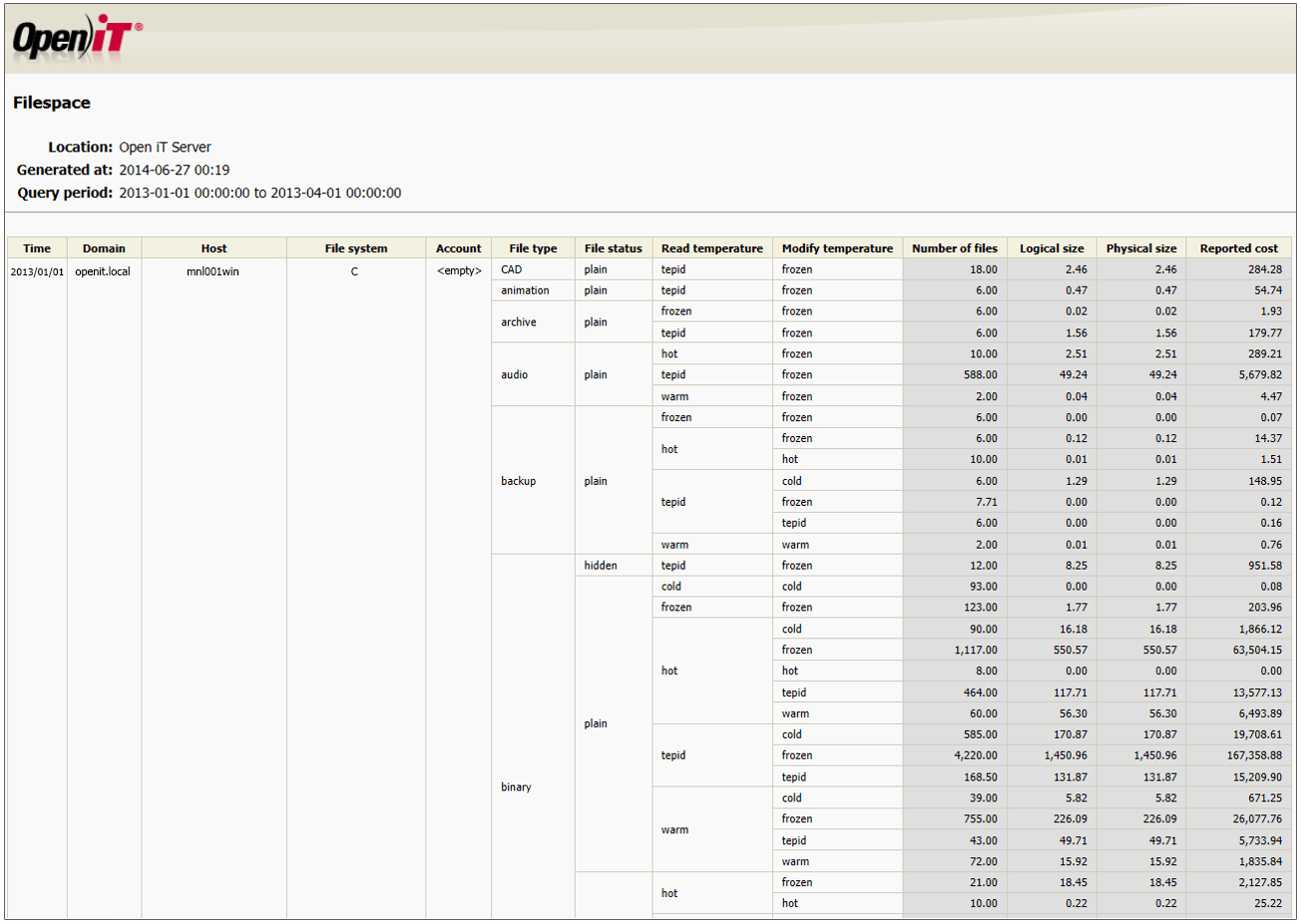The width and height of the screenshot is (1301, 924).
Task: Select the reported cost 203.96
Action: click(x=1265, y=608)
